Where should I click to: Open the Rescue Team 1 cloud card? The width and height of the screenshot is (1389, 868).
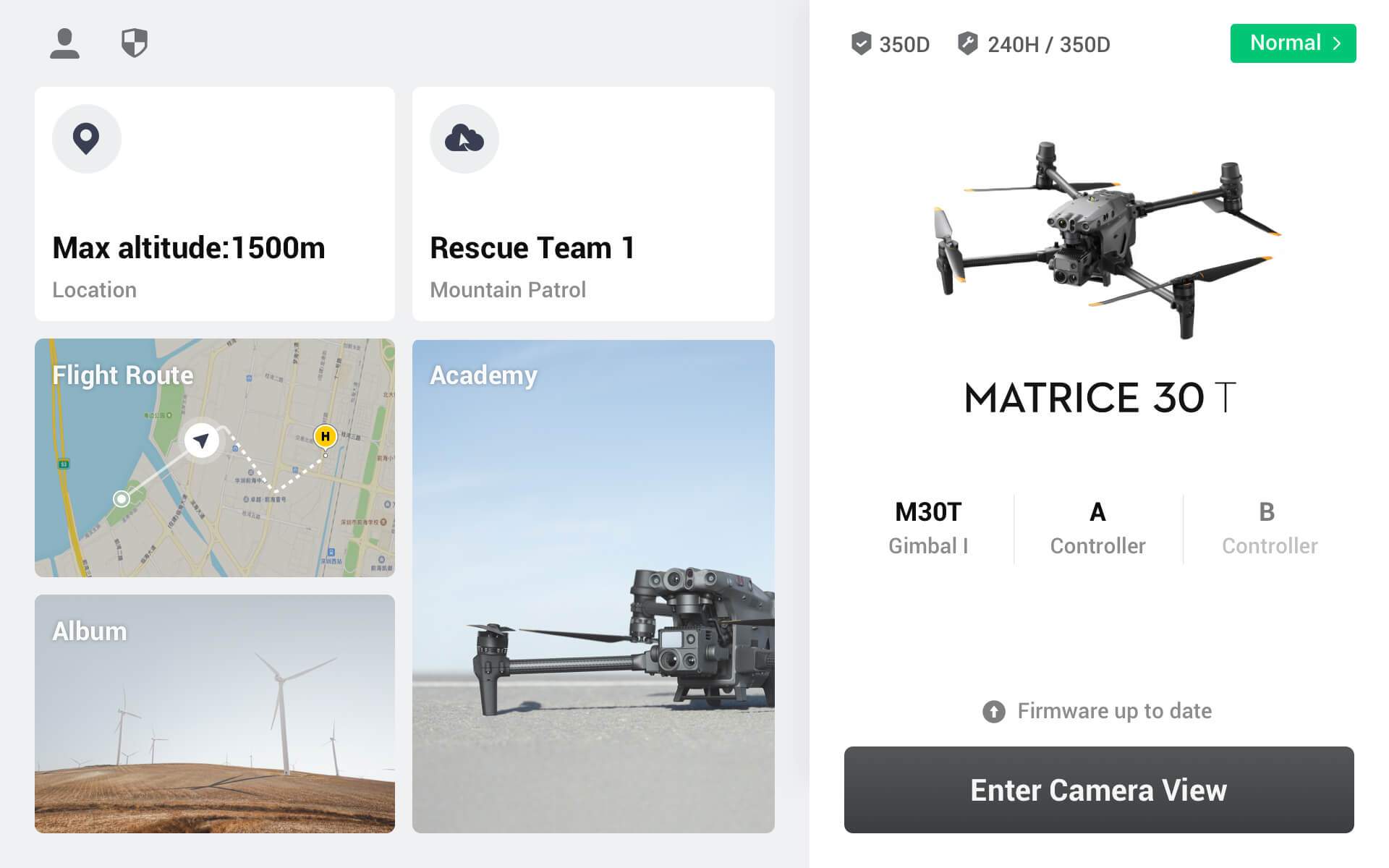click(x=593, y=204)
